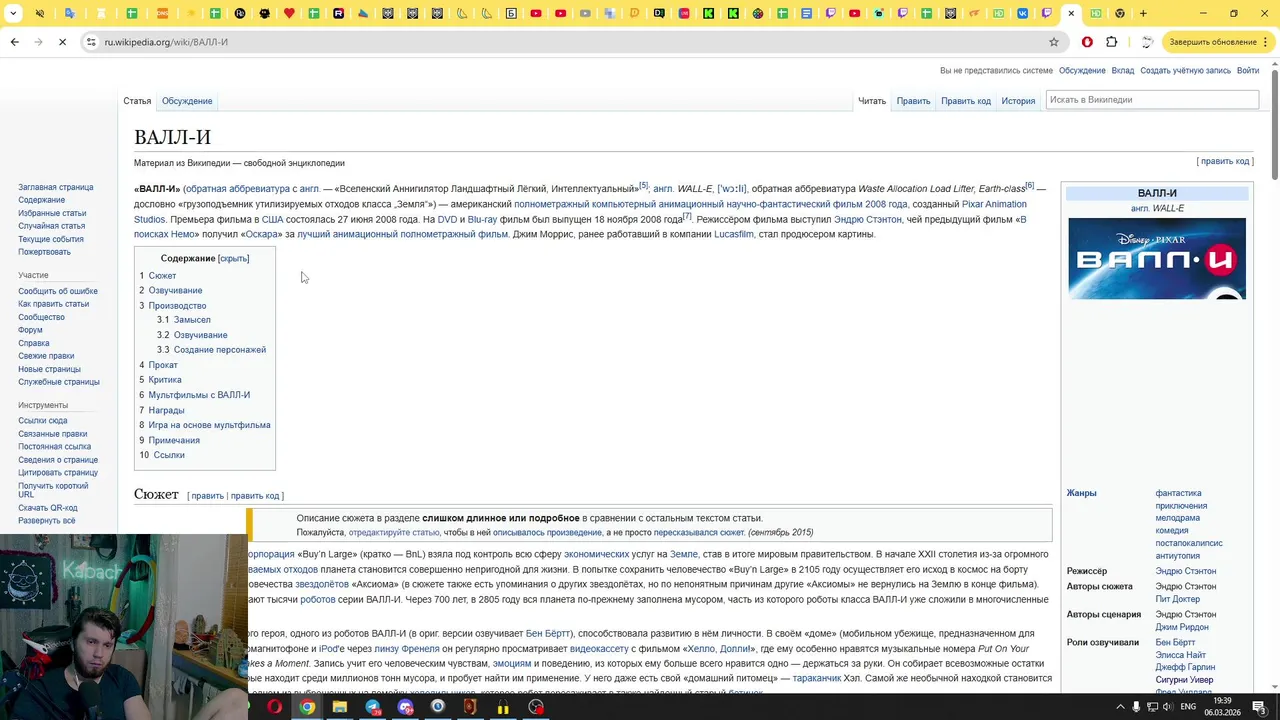Go to Примечания in contents

click(174, 441)
